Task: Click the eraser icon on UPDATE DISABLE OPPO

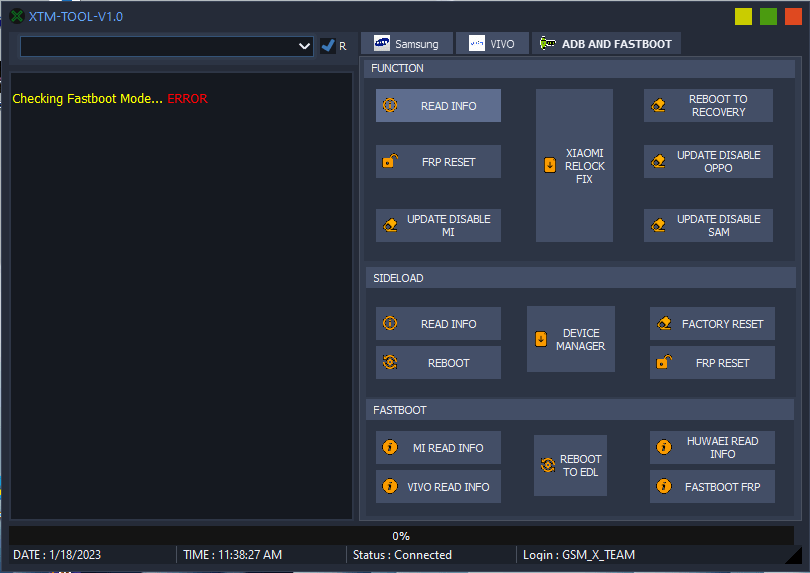Action: click(658, 161)
